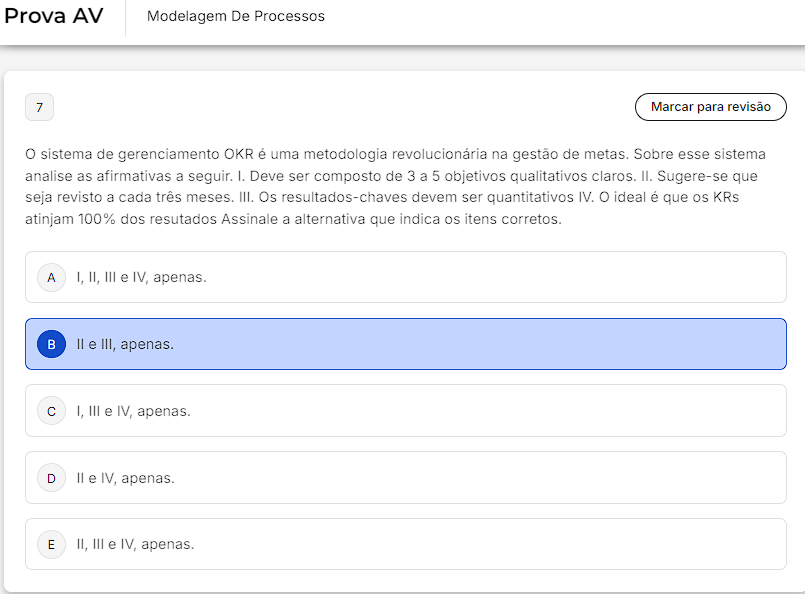
Task: Click the selected answer text 'II e III, apenas.'
Action: tap(125, 344)
